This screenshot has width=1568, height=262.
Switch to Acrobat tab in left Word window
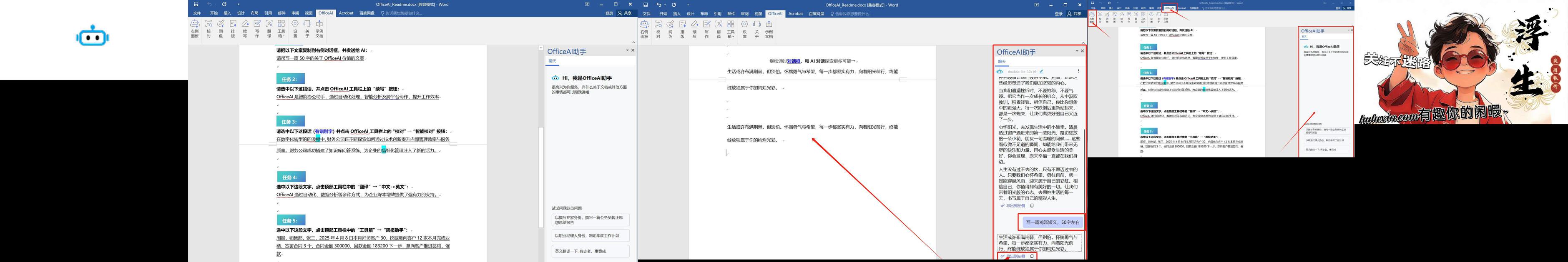pyautogui.click(x=347, y=13)
